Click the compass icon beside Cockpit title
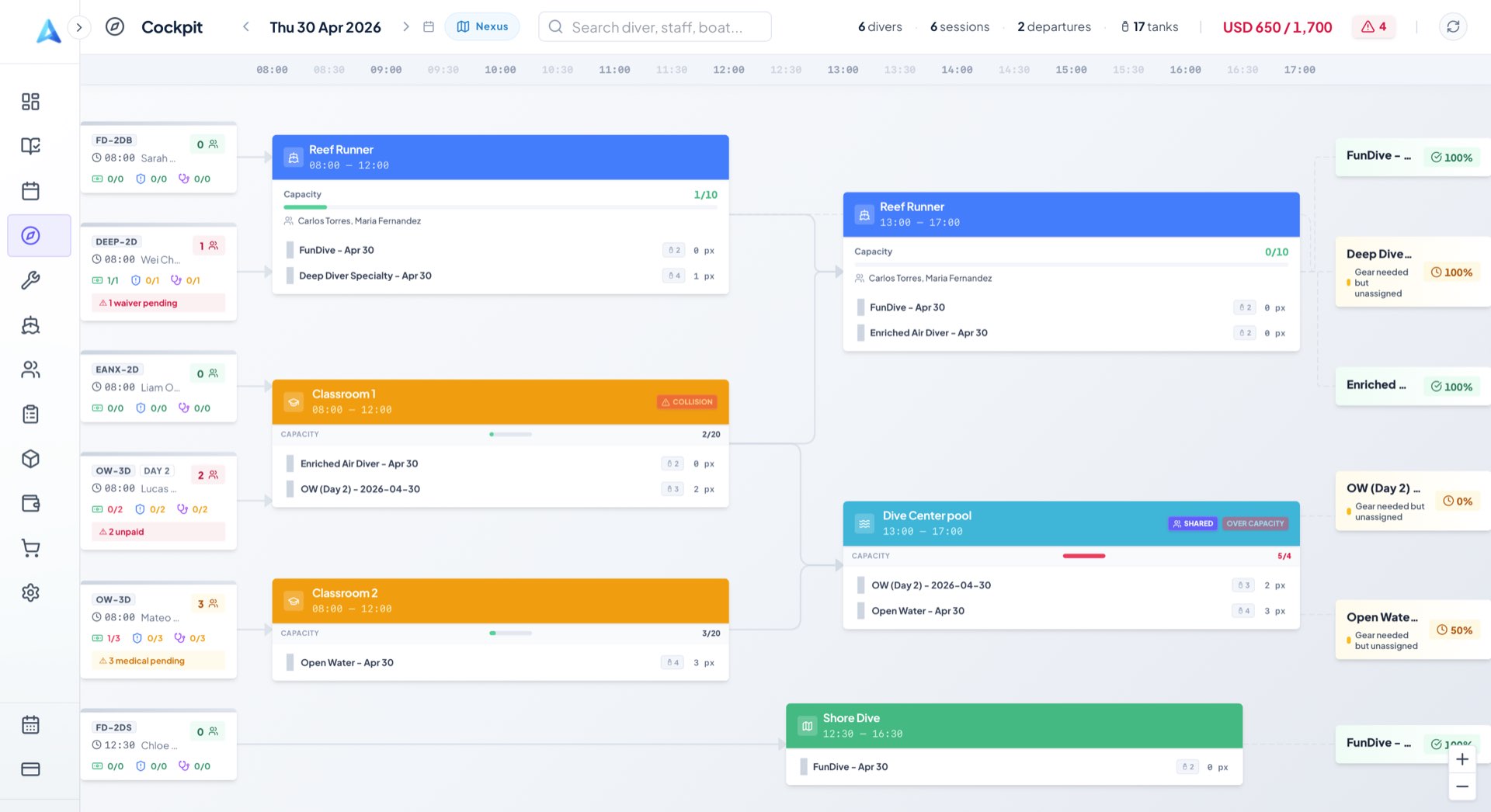1491x812 pixels. pyautogui.click(x=115, y=26)
